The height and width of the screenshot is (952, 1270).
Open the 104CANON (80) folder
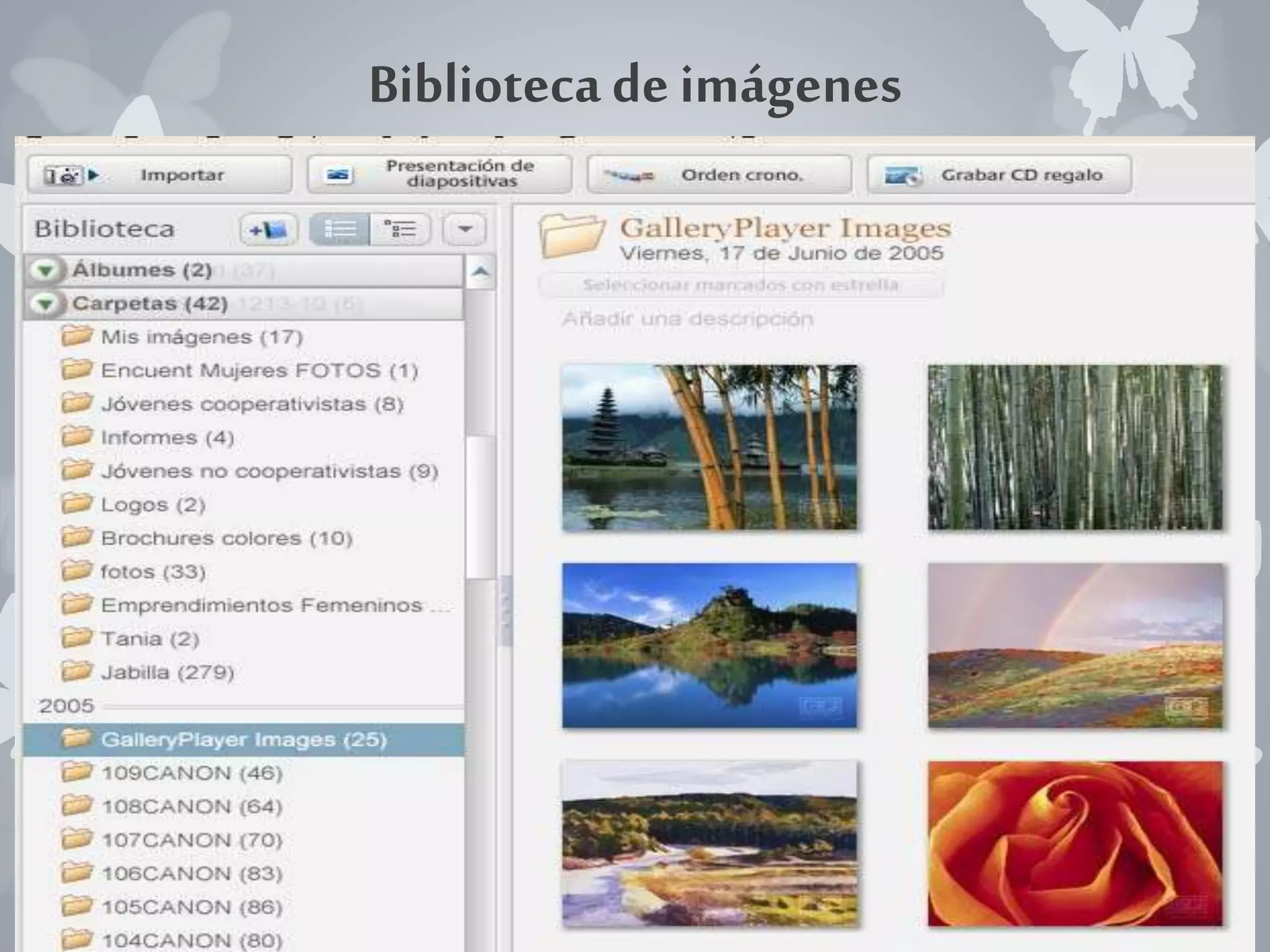pyautogui.click(x=244, y=939)
